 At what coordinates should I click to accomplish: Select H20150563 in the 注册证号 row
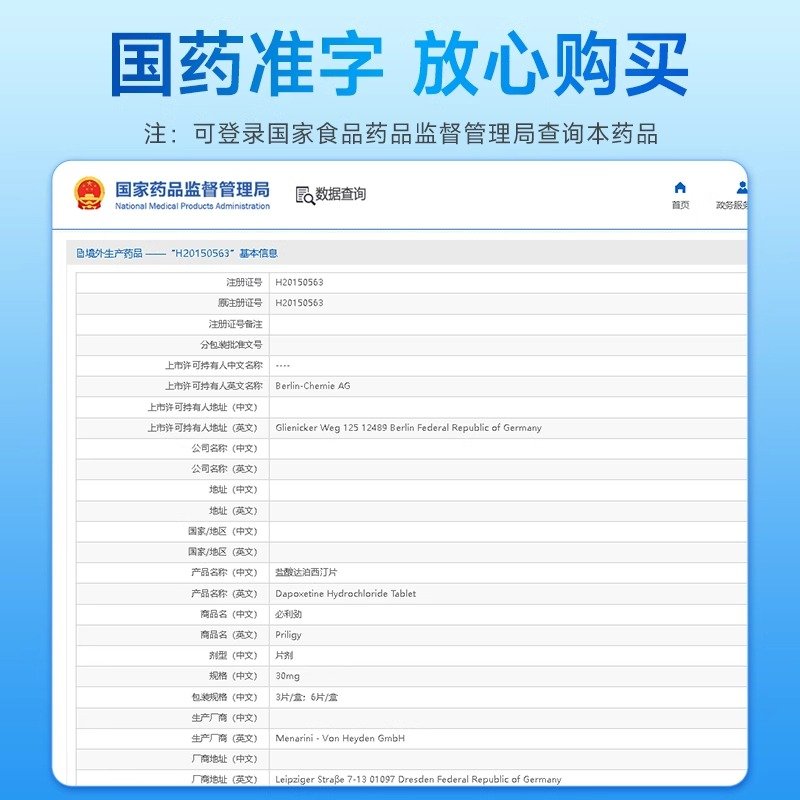click(x=299, y=282)
